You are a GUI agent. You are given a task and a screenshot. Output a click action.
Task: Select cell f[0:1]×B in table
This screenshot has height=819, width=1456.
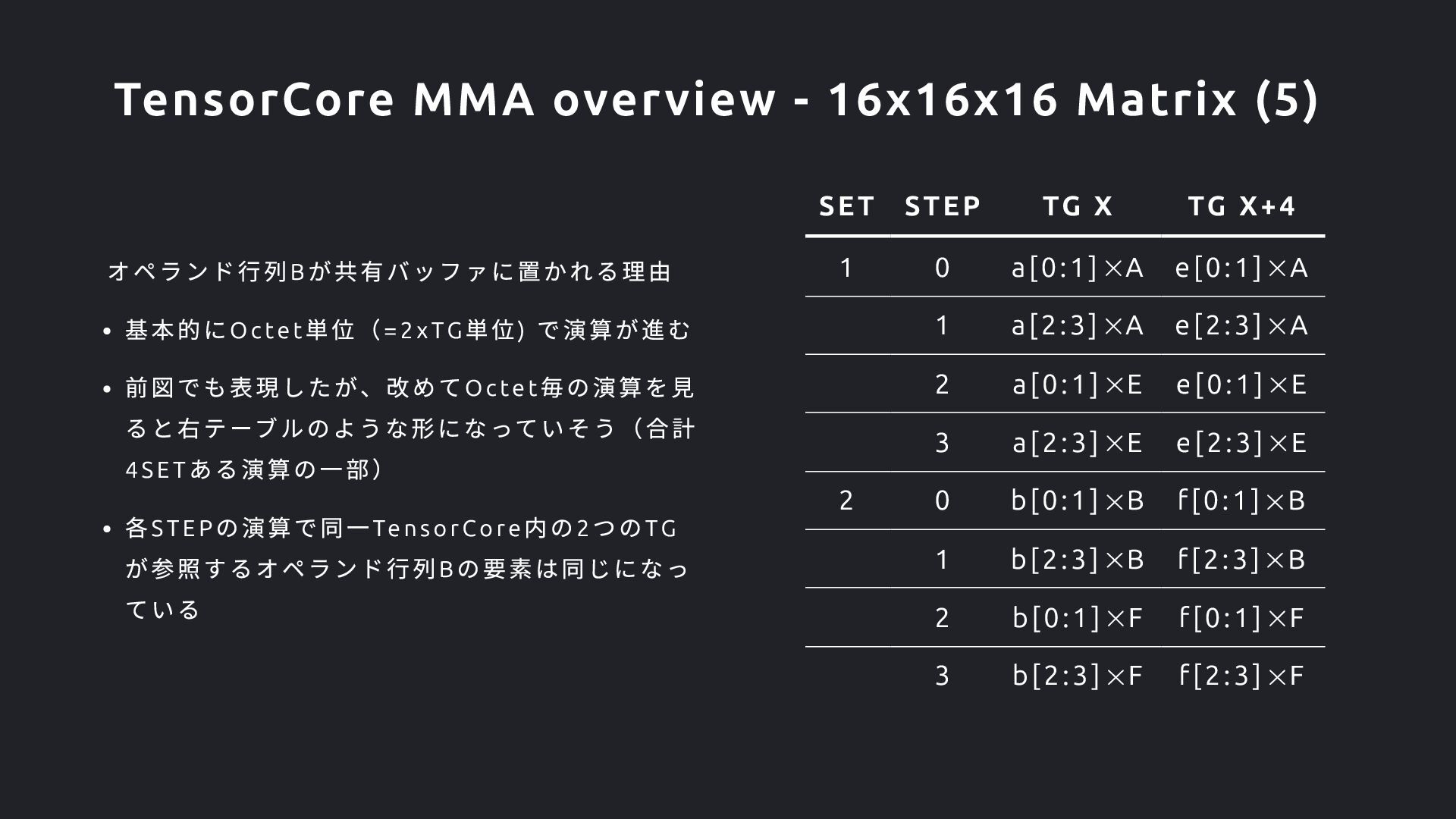(x=1242, y=500)
